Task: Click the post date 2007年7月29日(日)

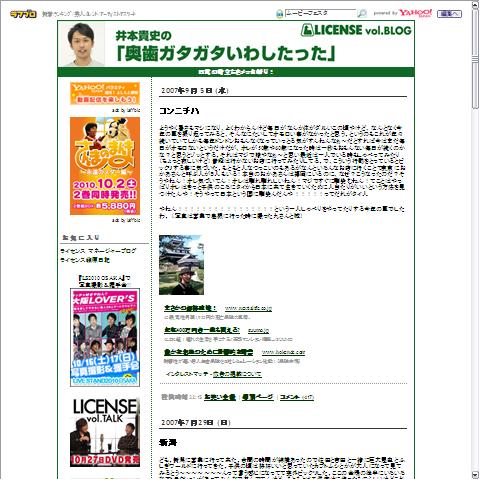Action: click(x=196, y=422)
